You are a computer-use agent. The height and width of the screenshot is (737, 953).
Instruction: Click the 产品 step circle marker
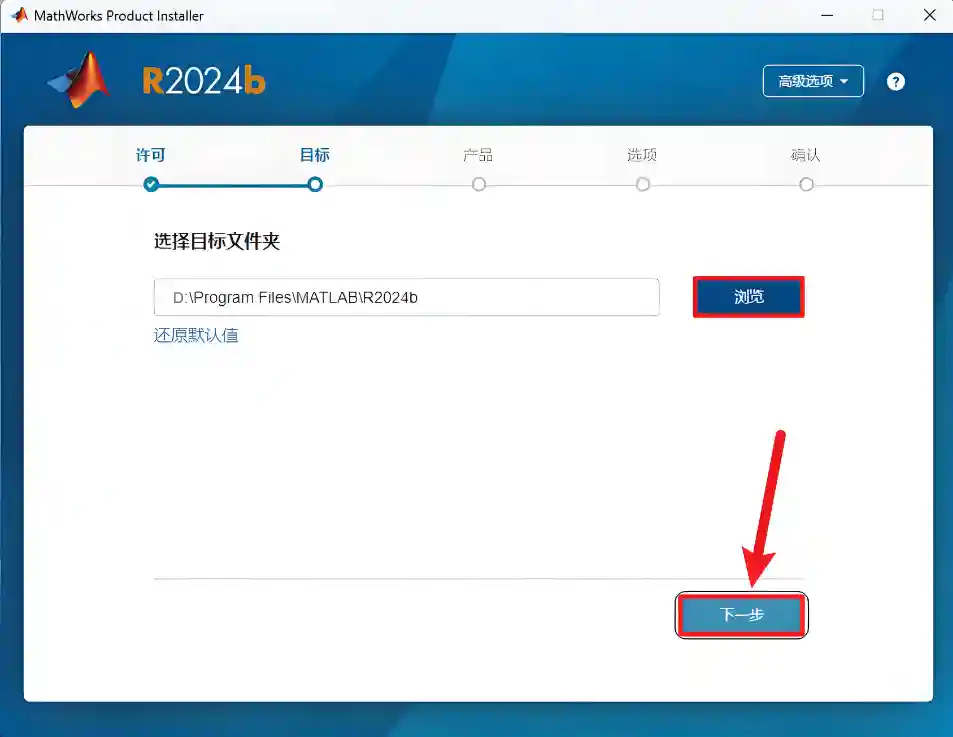coord(479,184)
